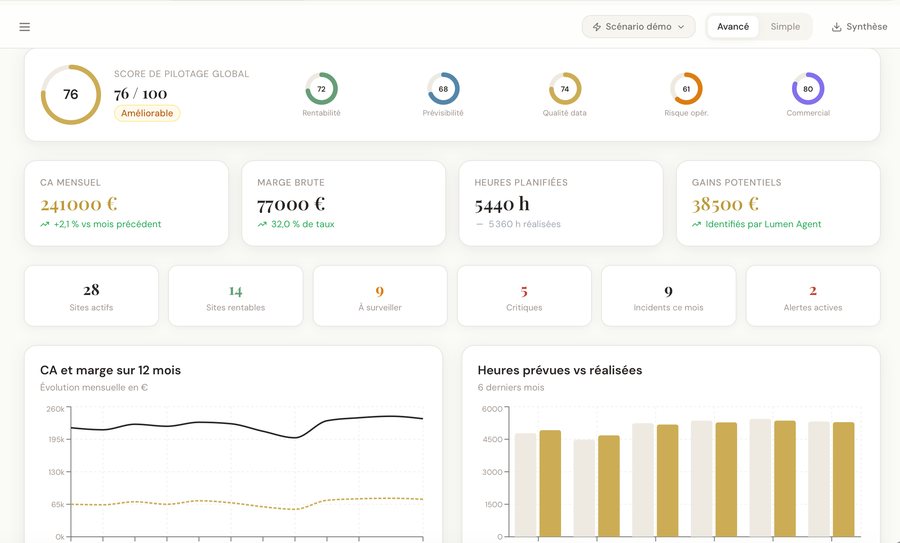Click the last gold bar in hours chart

click(x=844, y=479)
